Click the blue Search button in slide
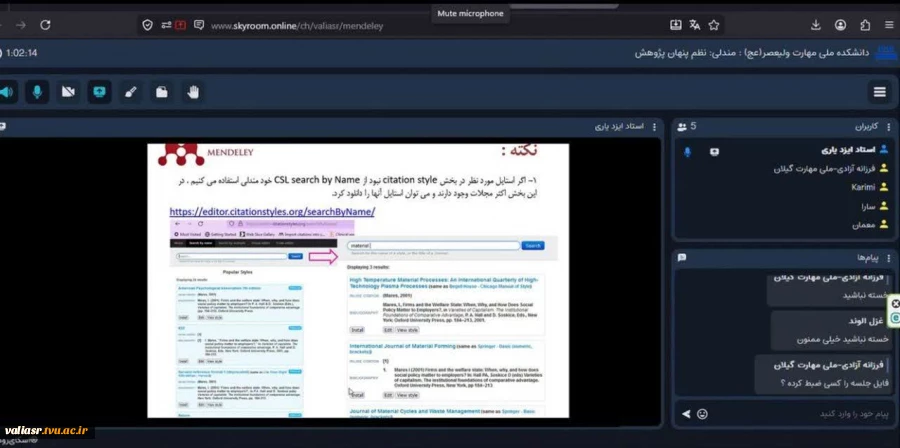 pos(533,246)
